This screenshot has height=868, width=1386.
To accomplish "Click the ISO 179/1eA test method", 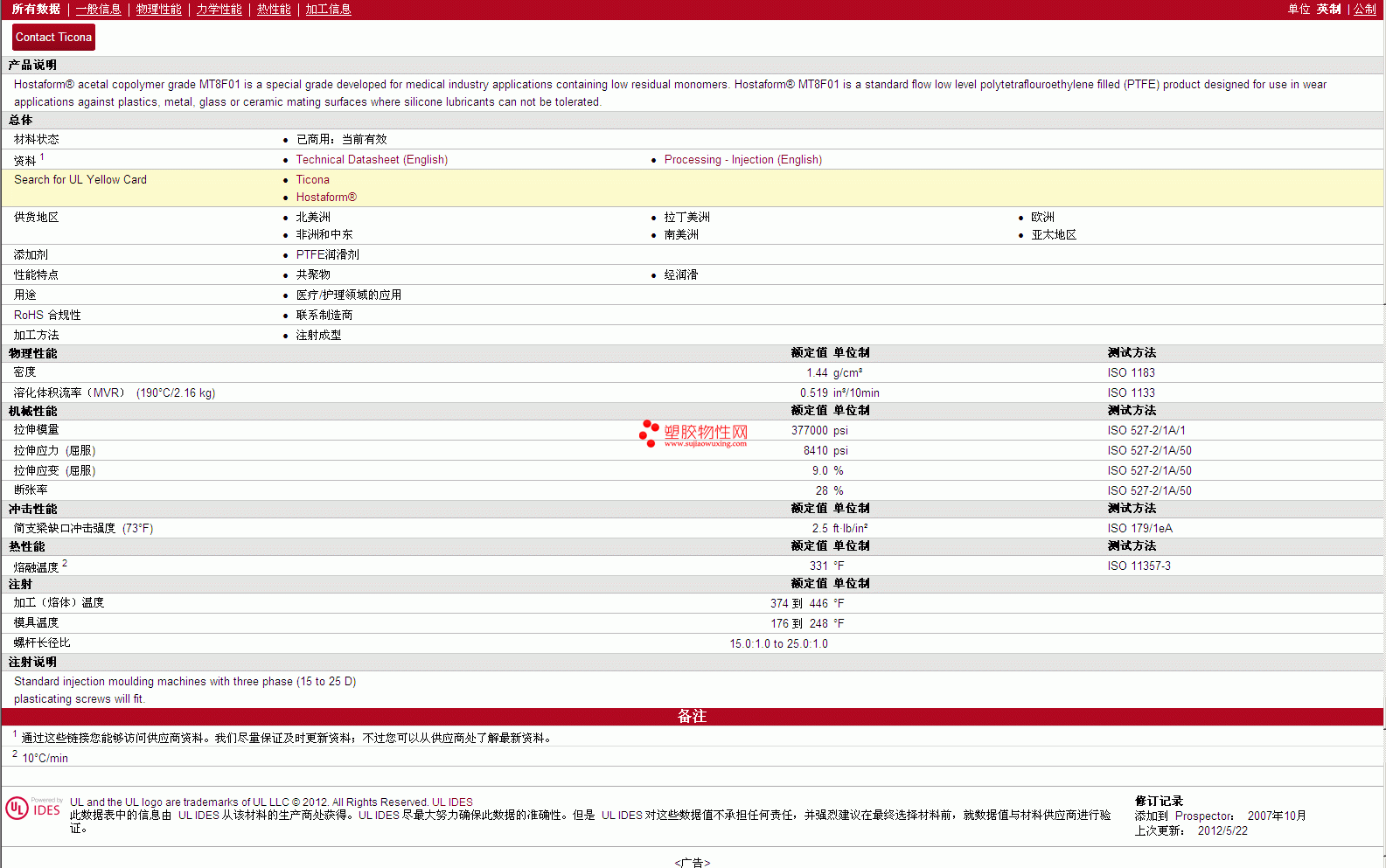I will coord(1140,529).
